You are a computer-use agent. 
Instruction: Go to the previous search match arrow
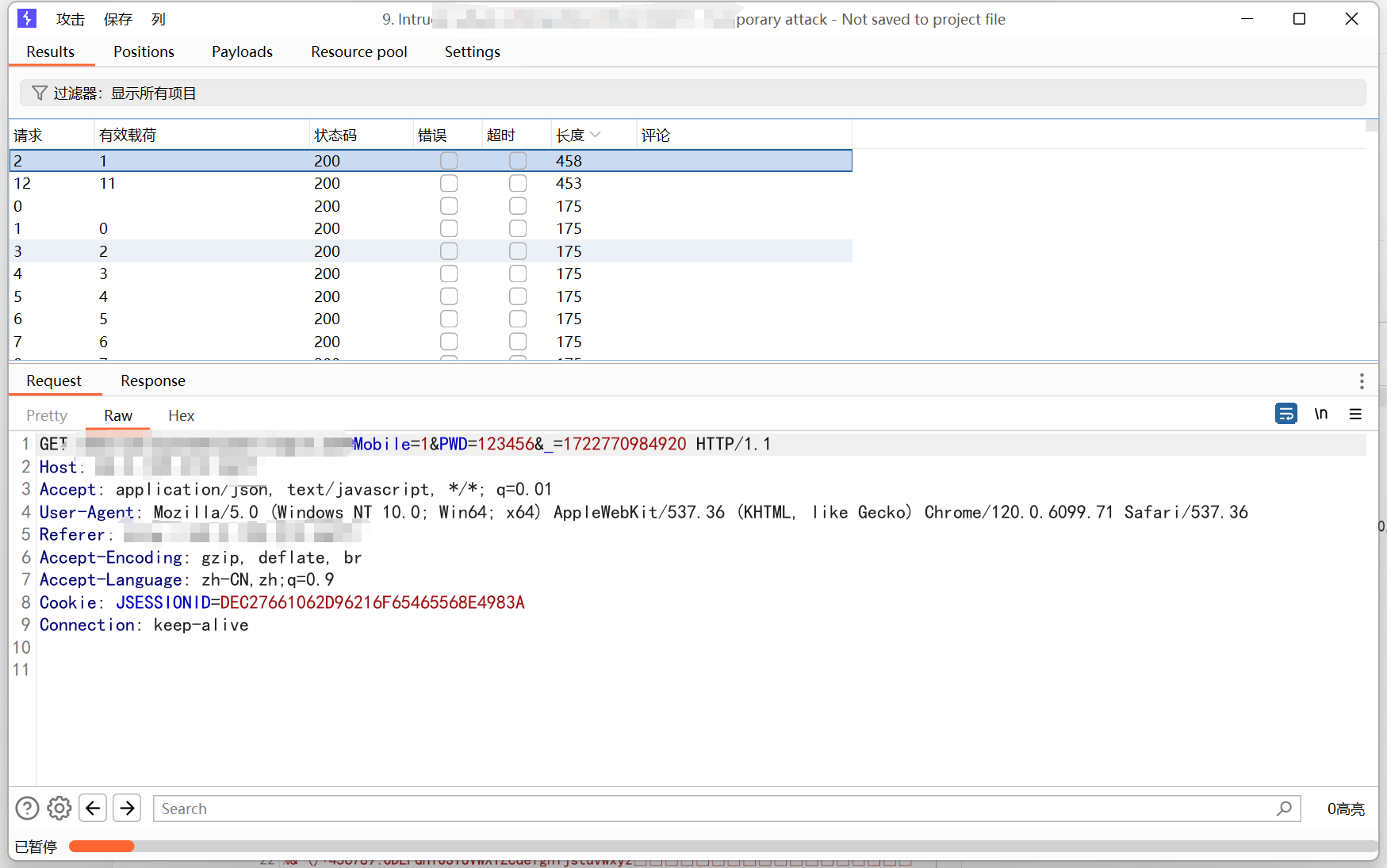tap(93, 808)
